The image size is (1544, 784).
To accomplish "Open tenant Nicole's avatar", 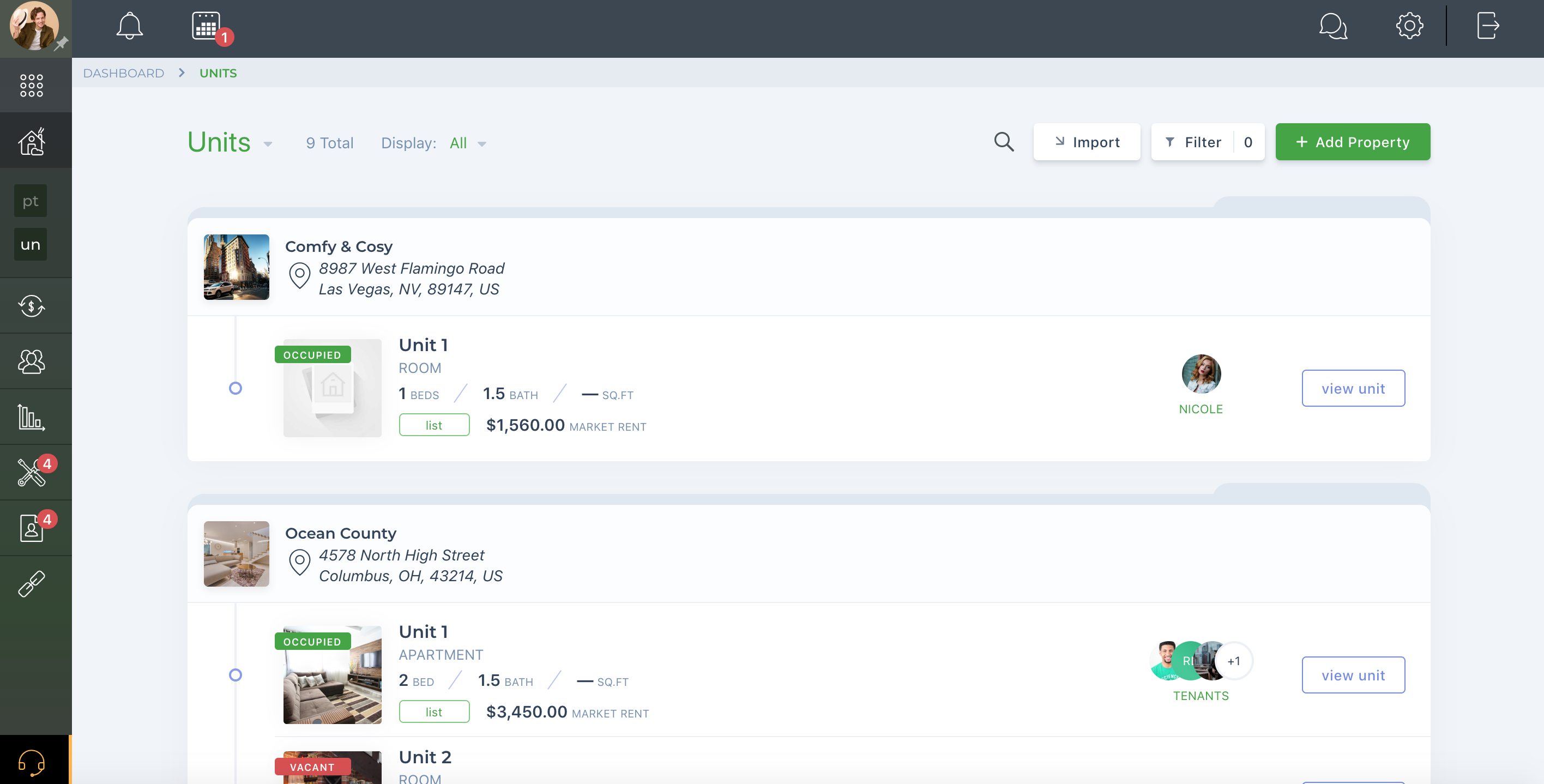I will [x=1201, y=374].
